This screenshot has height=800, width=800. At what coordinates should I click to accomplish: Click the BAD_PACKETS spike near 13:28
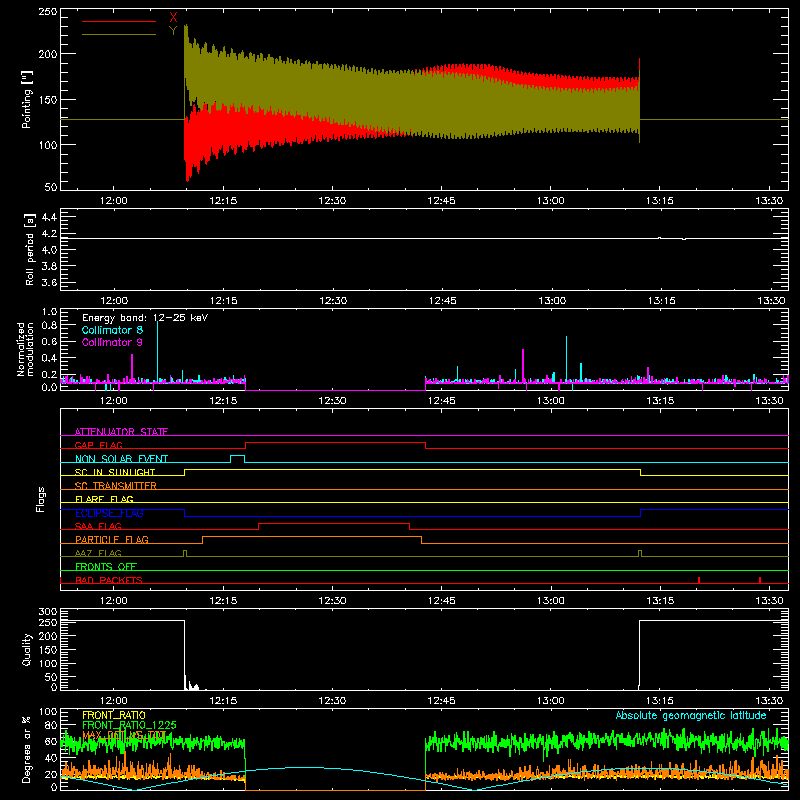tap(760, 580)
